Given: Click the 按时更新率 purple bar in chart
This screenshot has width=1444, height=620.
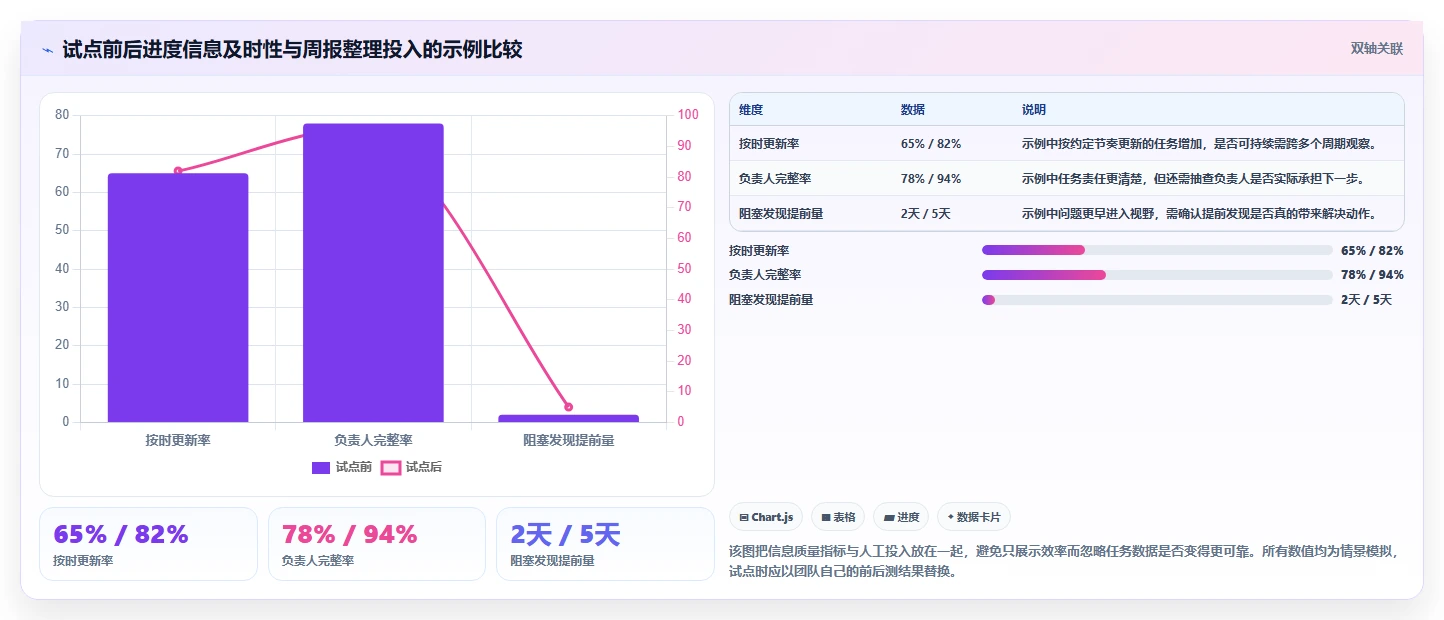Looking at the screenshot, I should [178, 298].
